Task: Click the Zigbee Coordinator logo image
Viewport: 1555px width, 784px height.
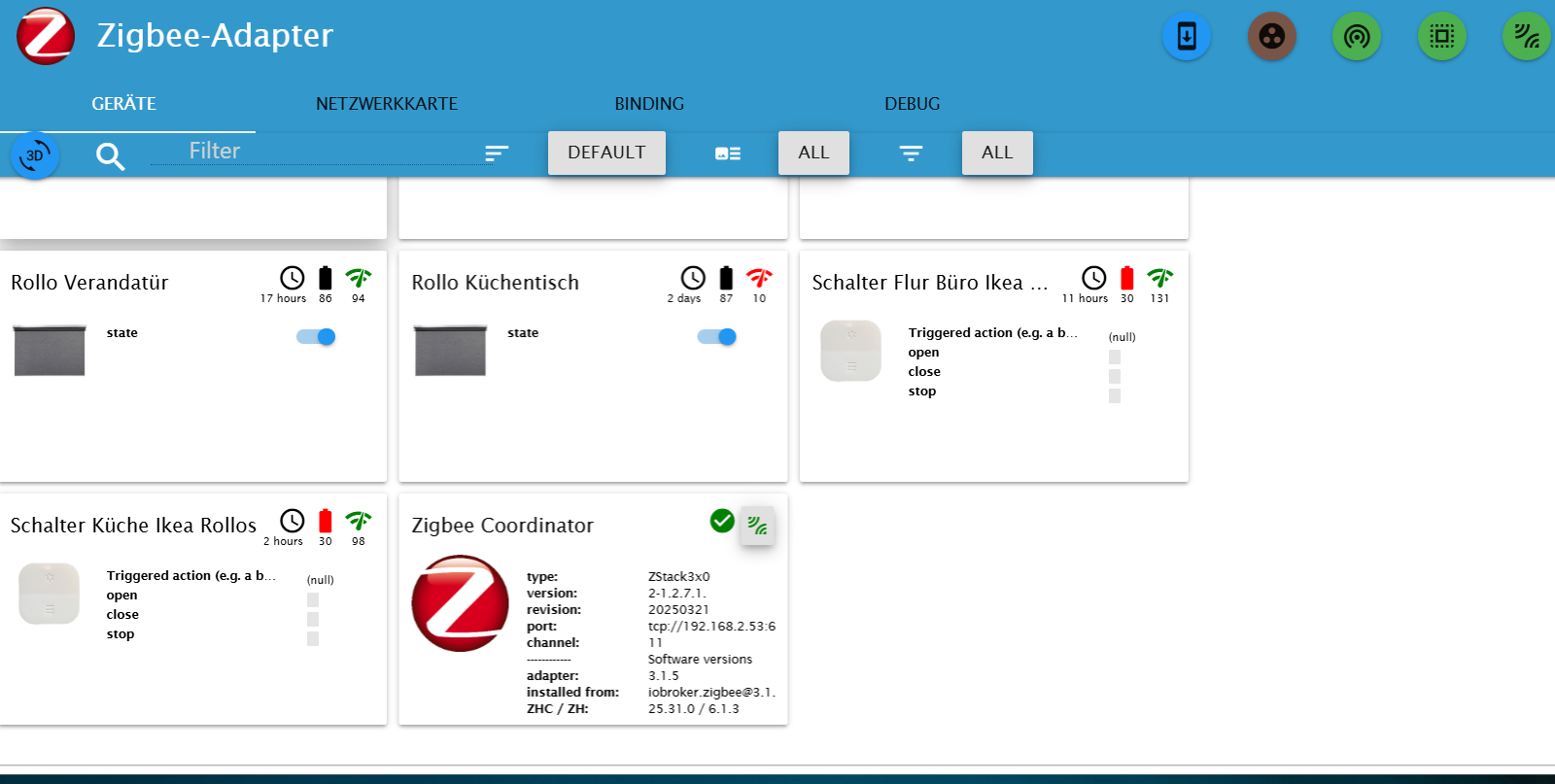Action: tap(461, 603)
